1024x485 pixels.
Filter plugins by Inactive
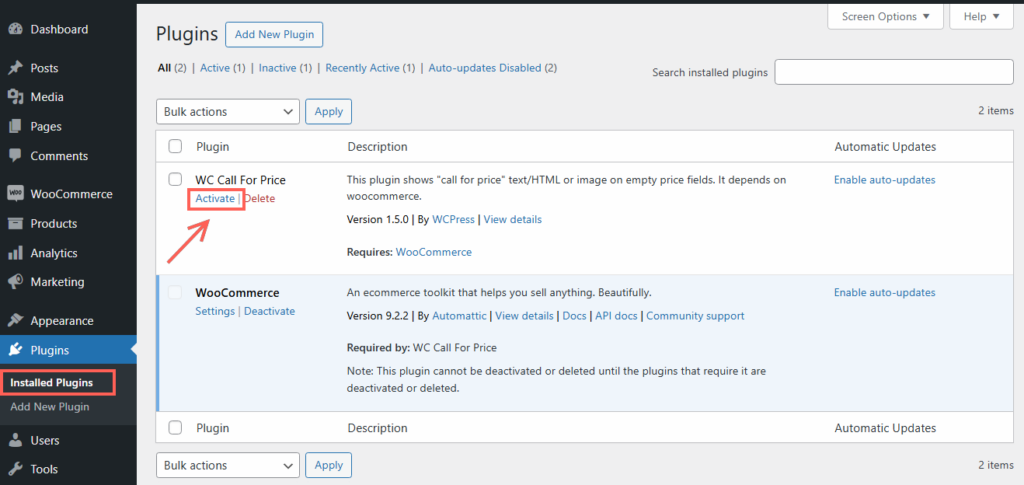click(x=277, y=68)
